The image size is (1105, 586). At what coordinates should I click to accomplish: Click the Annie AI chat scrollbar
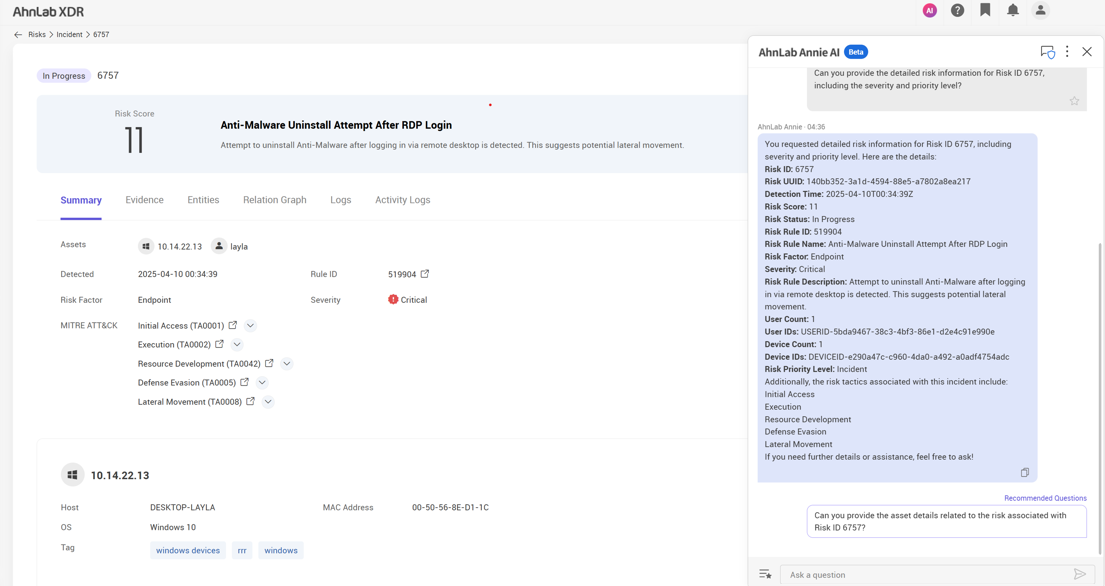tap(1099, 398)
